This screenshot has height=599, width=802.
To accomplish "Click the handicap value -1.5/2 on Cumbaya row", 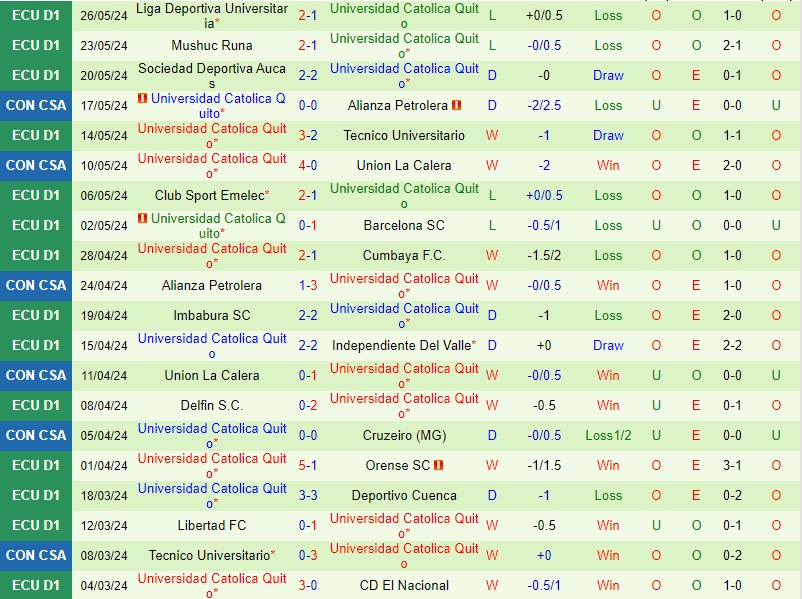I will coord(544,255).
